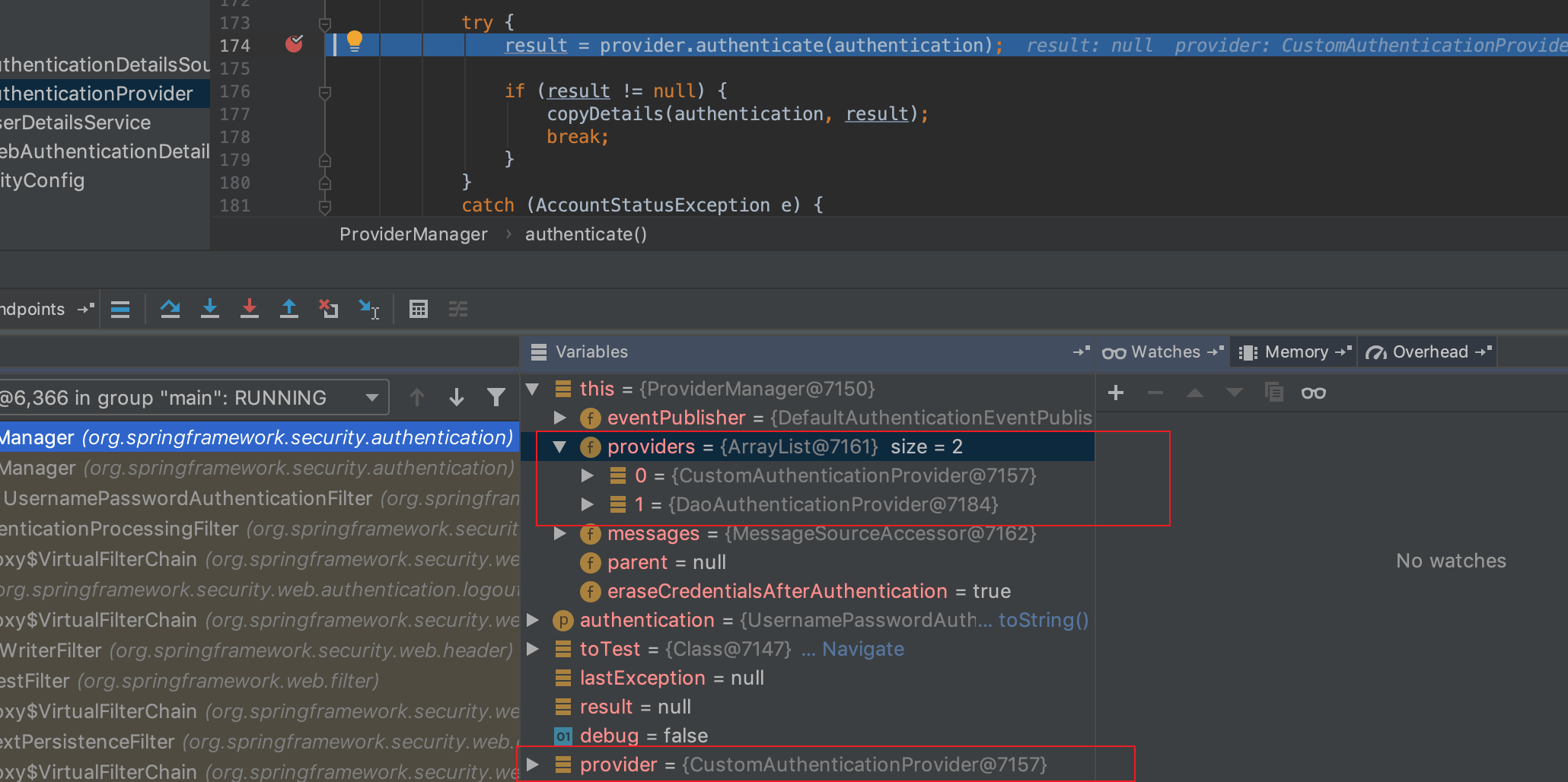Expand the provider variable node

pyautogui.click(x=533, y=765)
